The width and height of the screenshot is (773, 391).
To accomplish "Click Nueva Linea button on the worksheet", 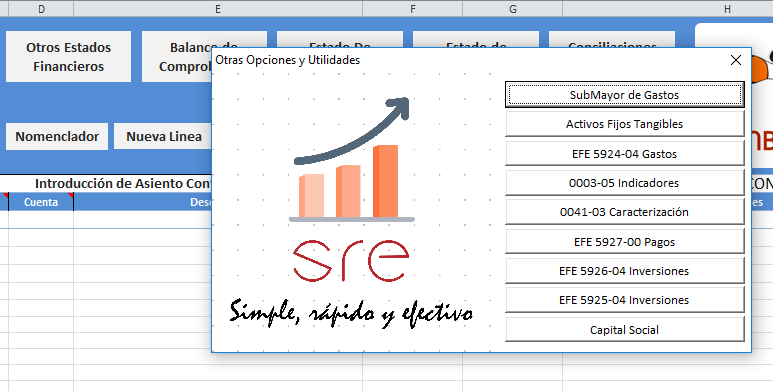I will [x=163, y=137].
